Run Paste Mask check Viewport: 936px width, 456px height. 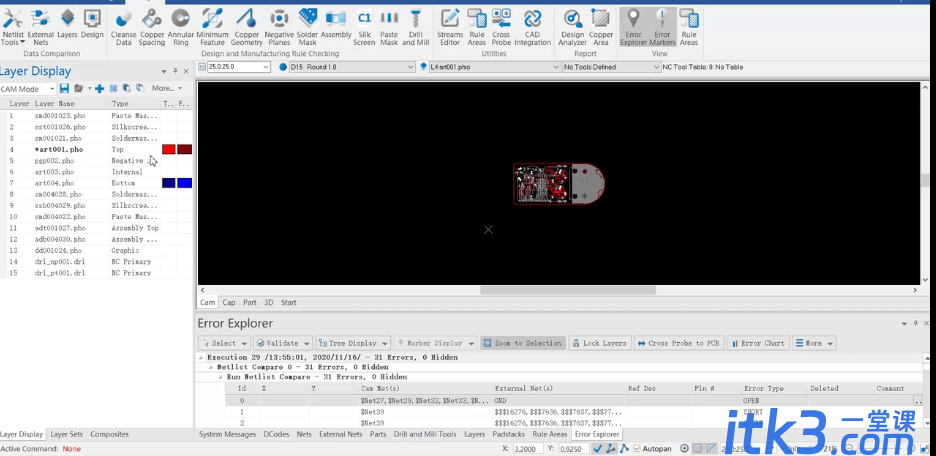click(x=389, y=27)
